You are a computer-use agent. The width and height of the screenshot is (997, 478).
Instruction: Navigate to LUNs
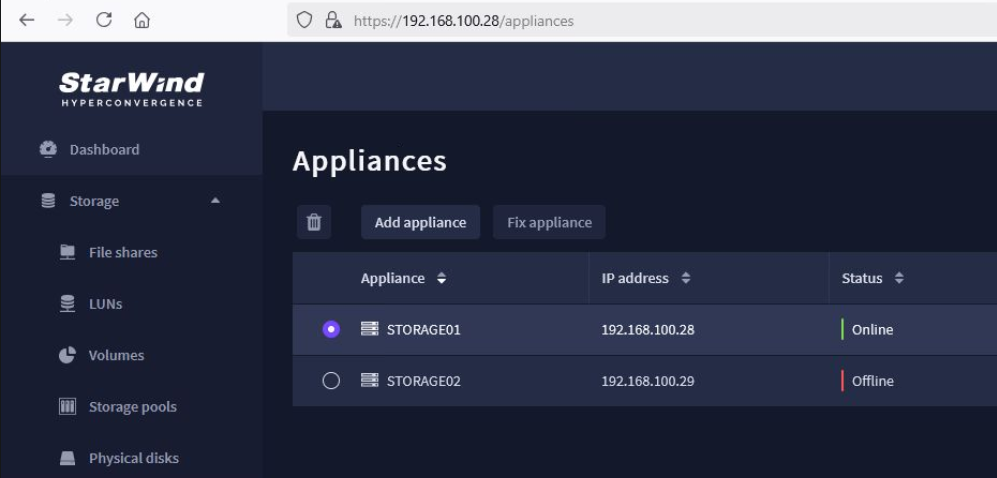106,304
